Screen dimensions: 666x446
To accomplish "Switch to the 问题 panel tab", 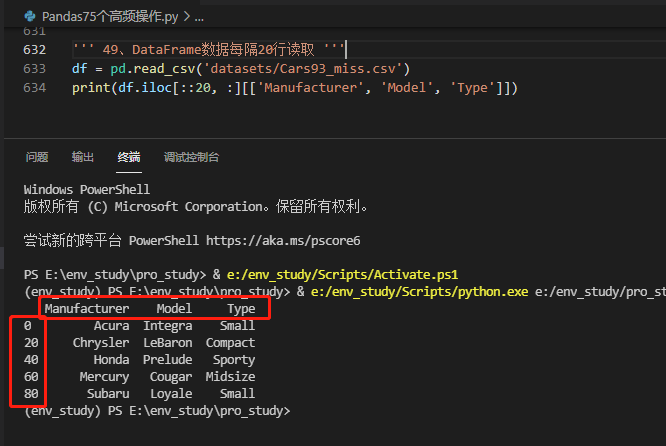I will [37, 157].
